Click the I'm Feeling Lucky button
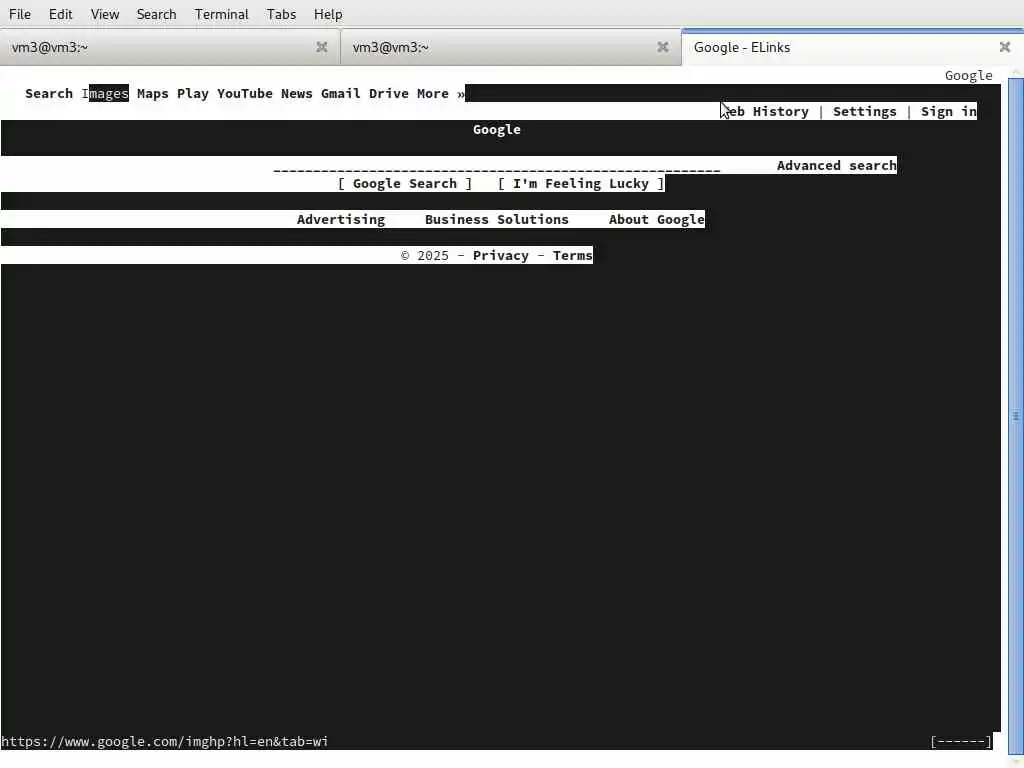Screen dimensions: 1024x768 coord(581,184)
